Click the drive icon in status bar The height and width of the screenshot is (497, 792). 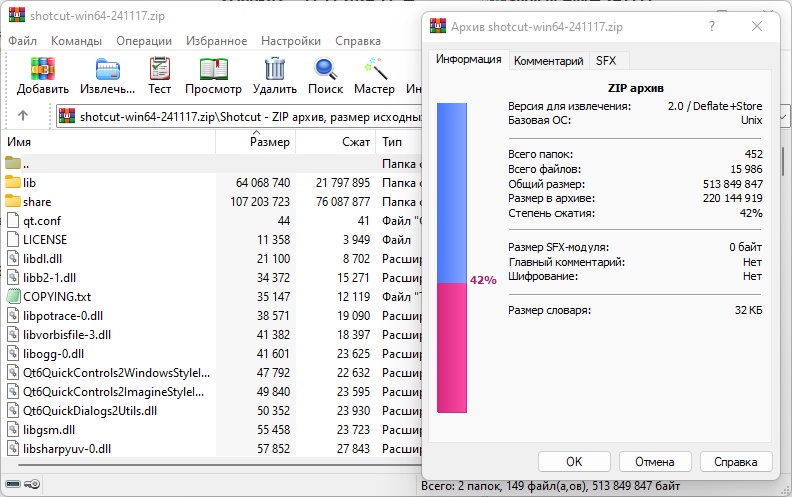point(12,485)
